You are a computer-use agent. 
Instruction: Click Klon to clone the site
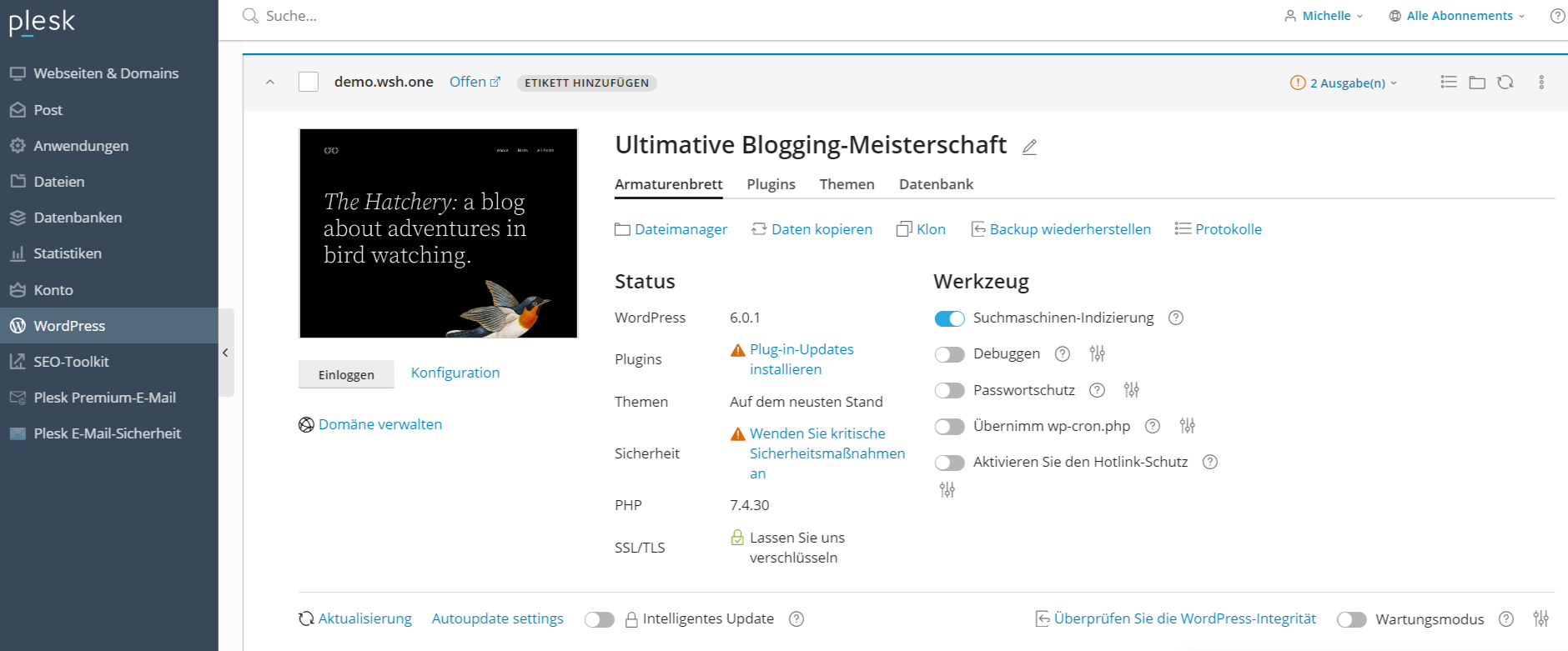[922, 229]
